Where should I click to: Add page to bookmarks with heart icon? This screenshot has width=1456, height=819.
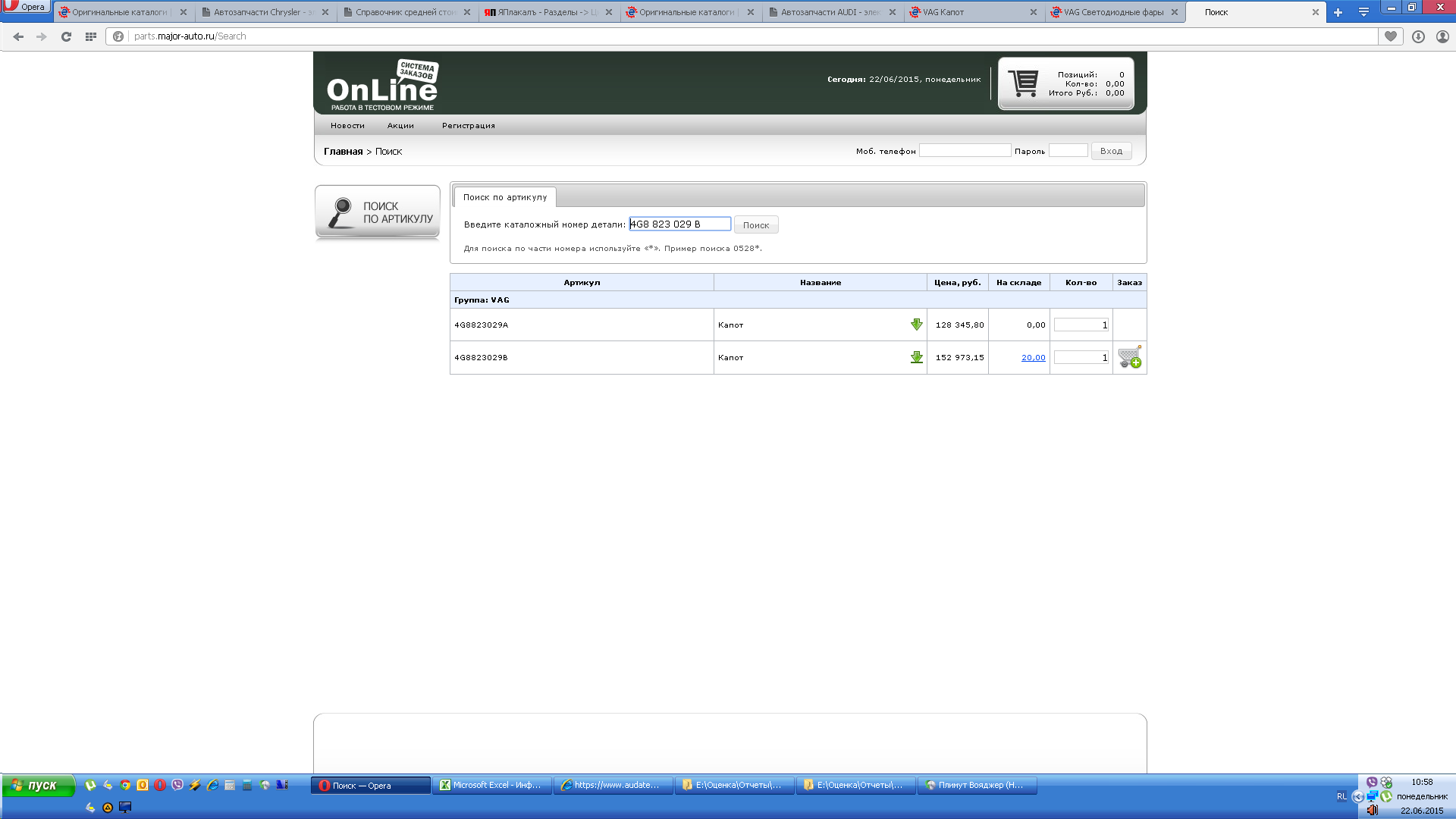(x=1391, y=36)
